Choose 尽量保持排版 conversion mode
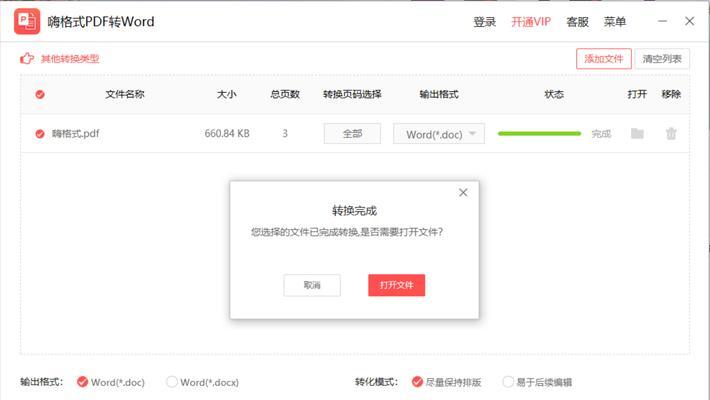The height and width of the screenshot is (400, 710). (417, 382)
